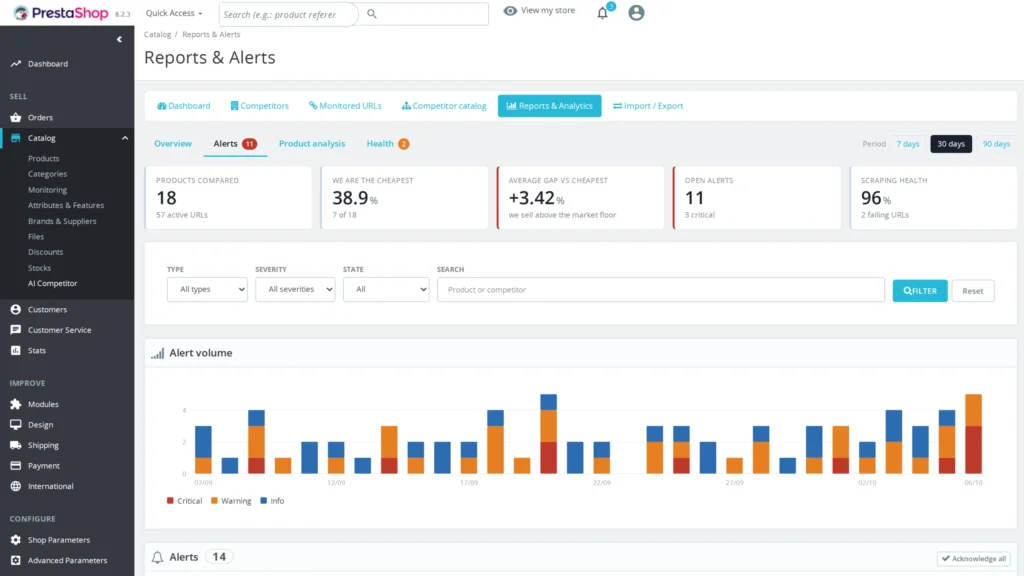Click the Customers person icon
The image size is (1024, 576).
tap(16, 310)
